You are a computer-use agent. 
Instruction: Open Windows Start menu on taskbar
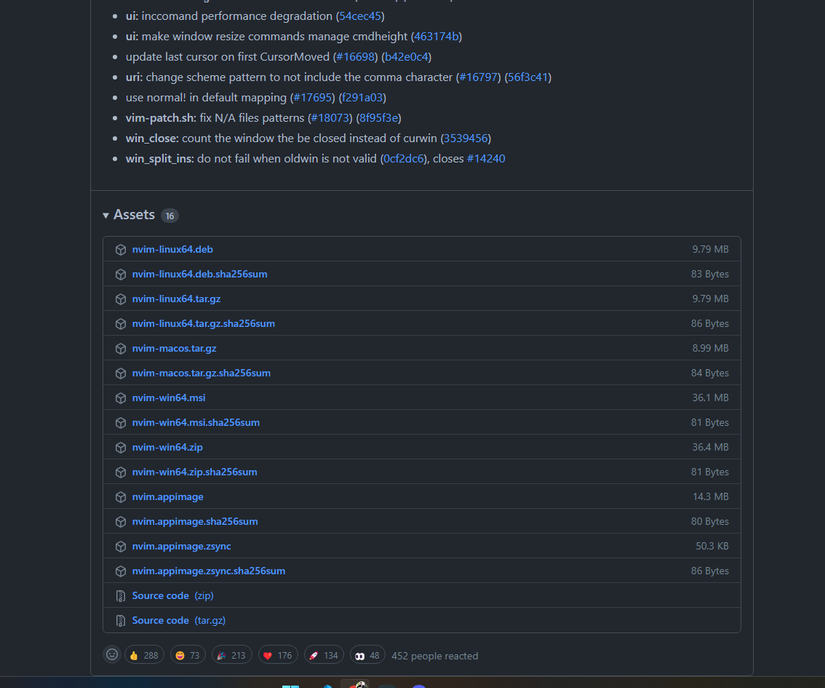click(x=290, y=686)
